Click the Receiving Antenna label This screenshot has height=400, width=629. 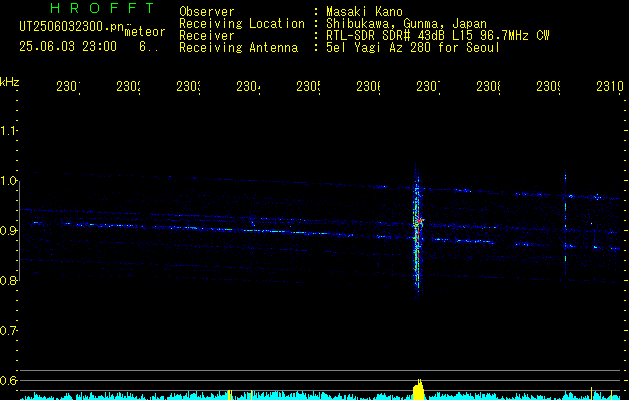coord(238,48)
